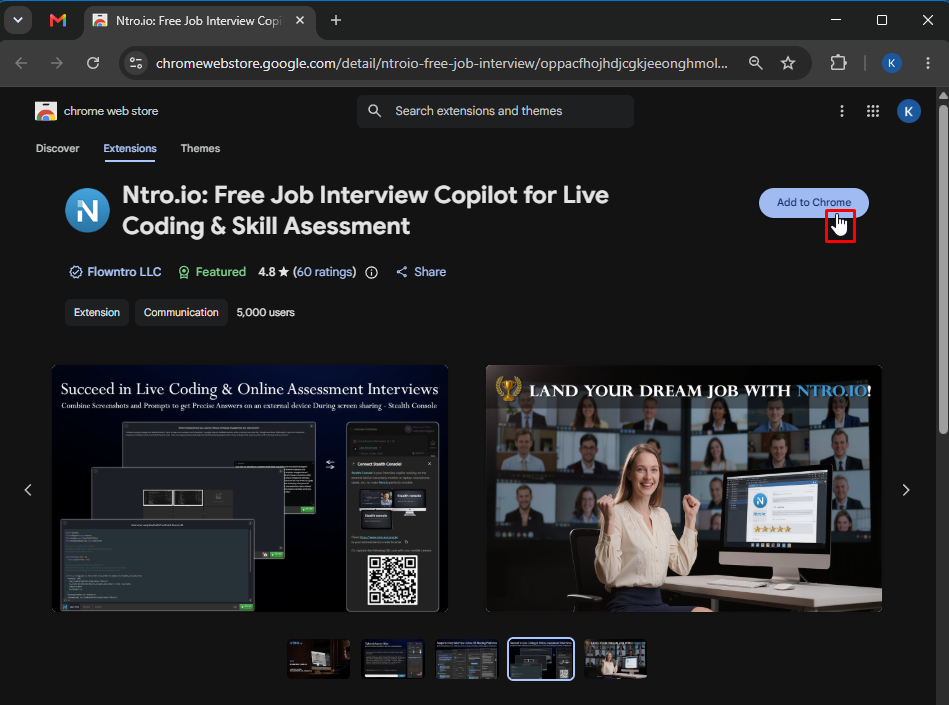Click the search magnifier icon in store
This screenshot has height=705, width=949.
coord(375,111)
